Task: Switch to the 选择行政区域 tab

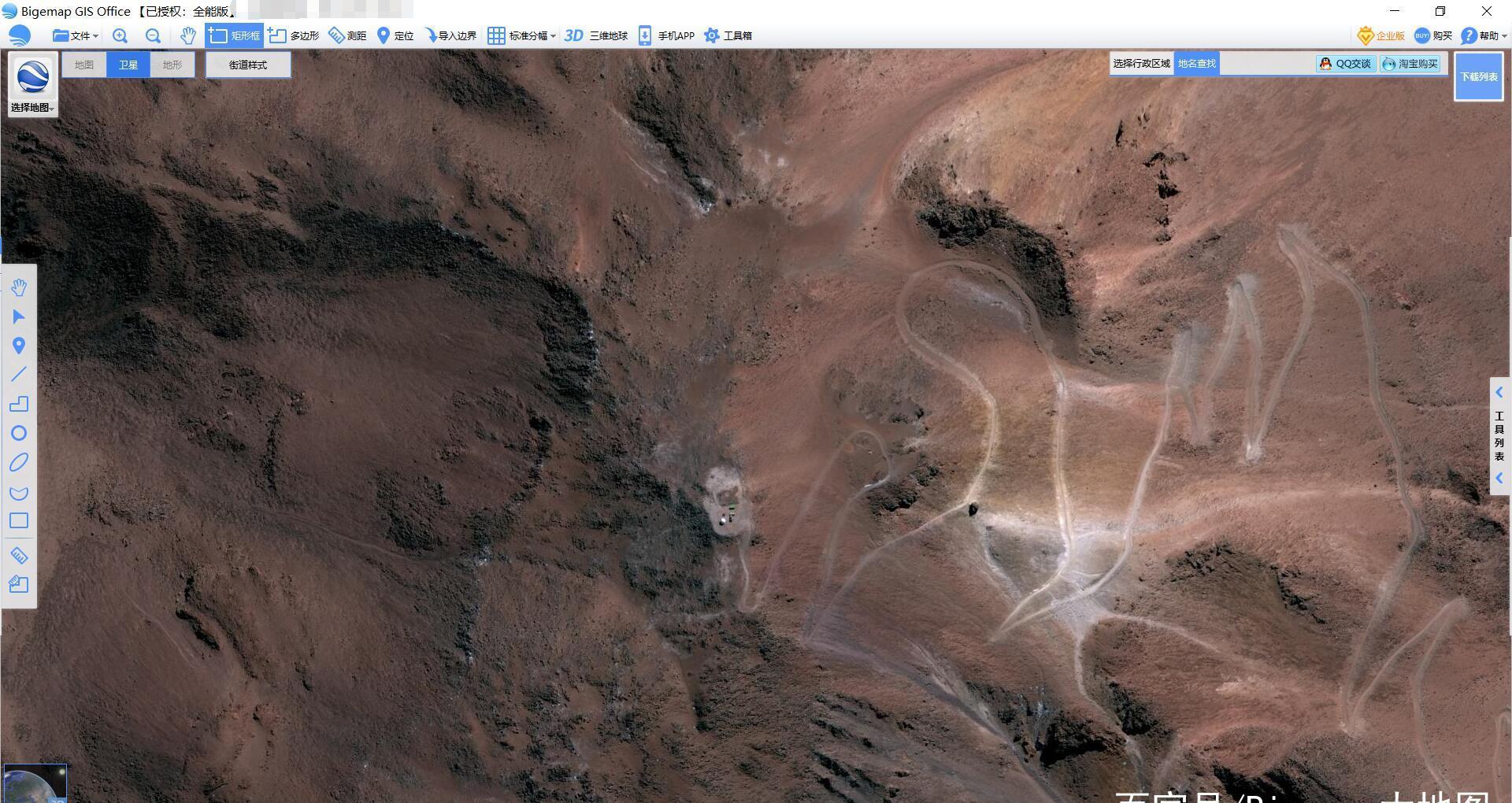Action: (1141, 64)
